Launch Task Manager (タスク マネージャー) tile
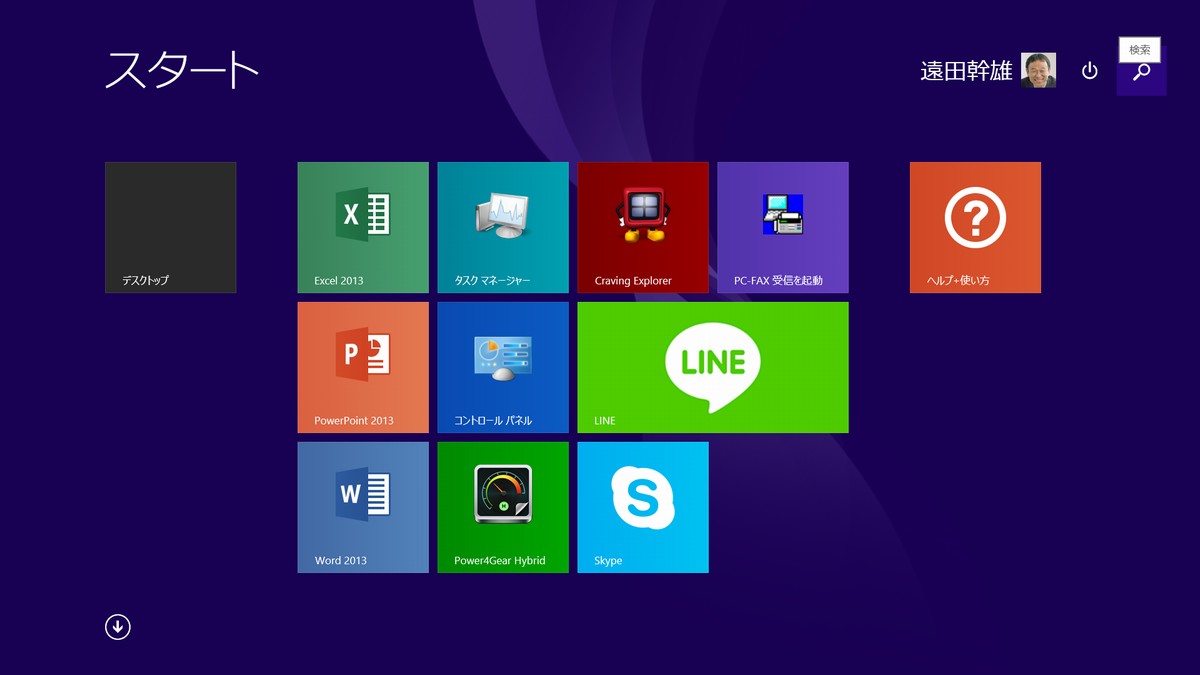This screenshot has height=675, width=1200. point(502,227)
